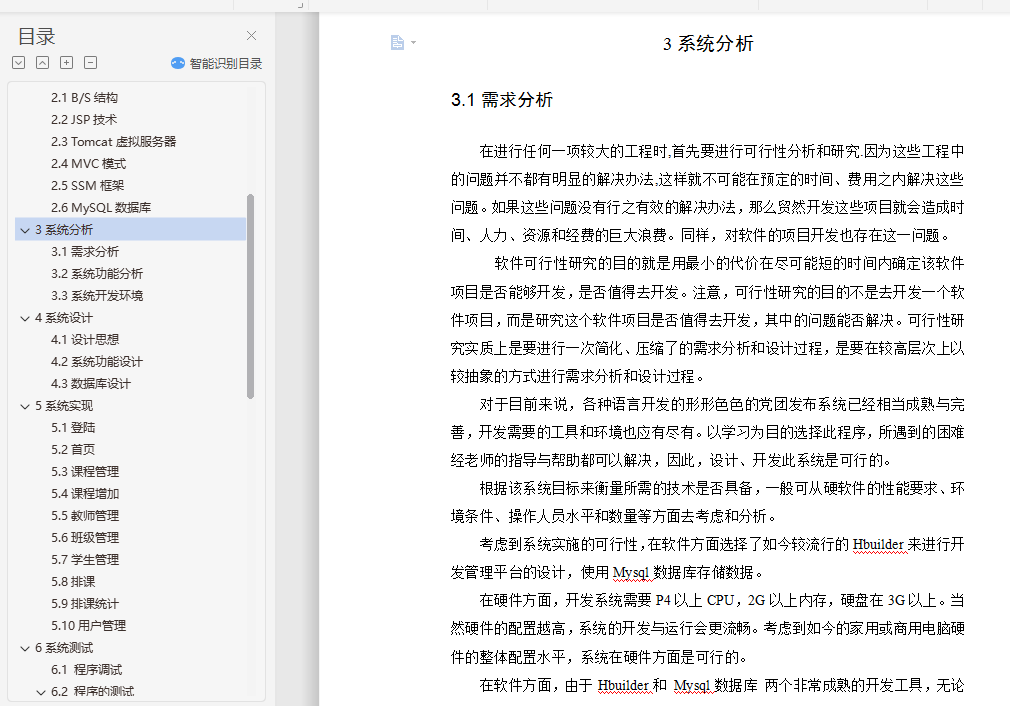Jump to 5.5 教师管理 heading
The image size is (1010, 706).
pyautogui.click(x=85, y=516)
